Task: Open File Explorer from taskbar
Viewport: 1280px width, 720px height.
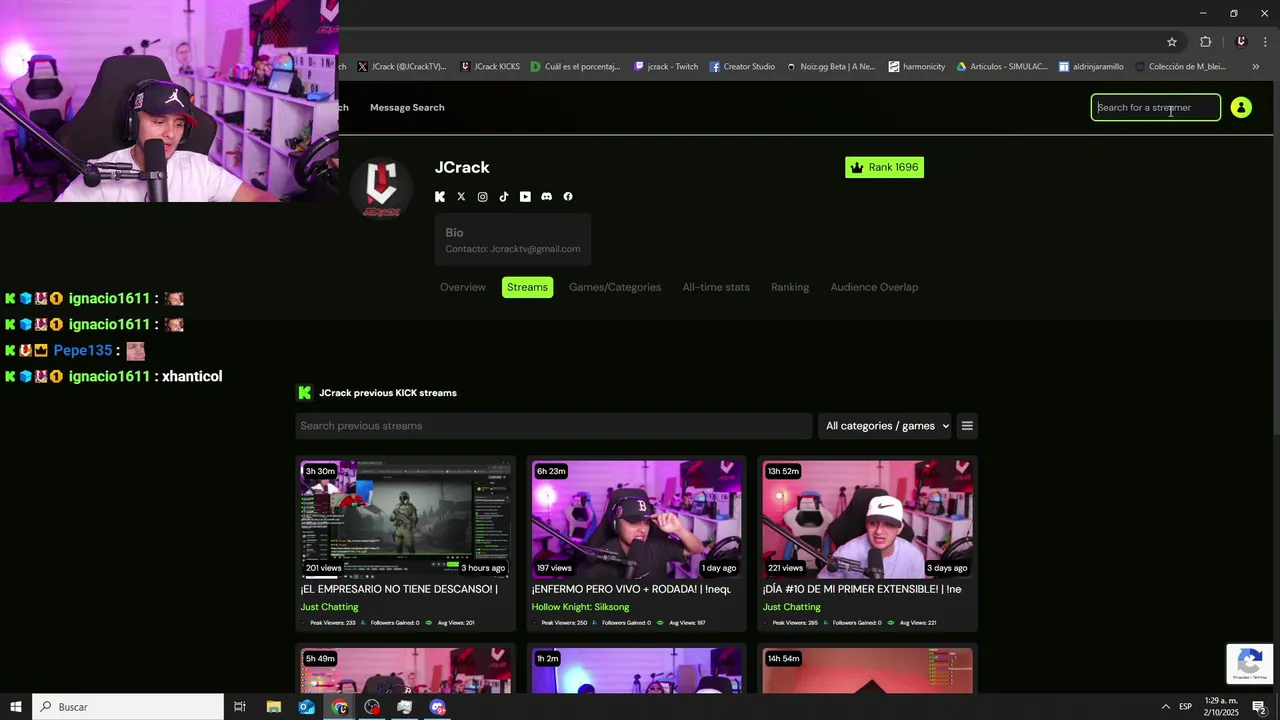Action: [274, 707]
